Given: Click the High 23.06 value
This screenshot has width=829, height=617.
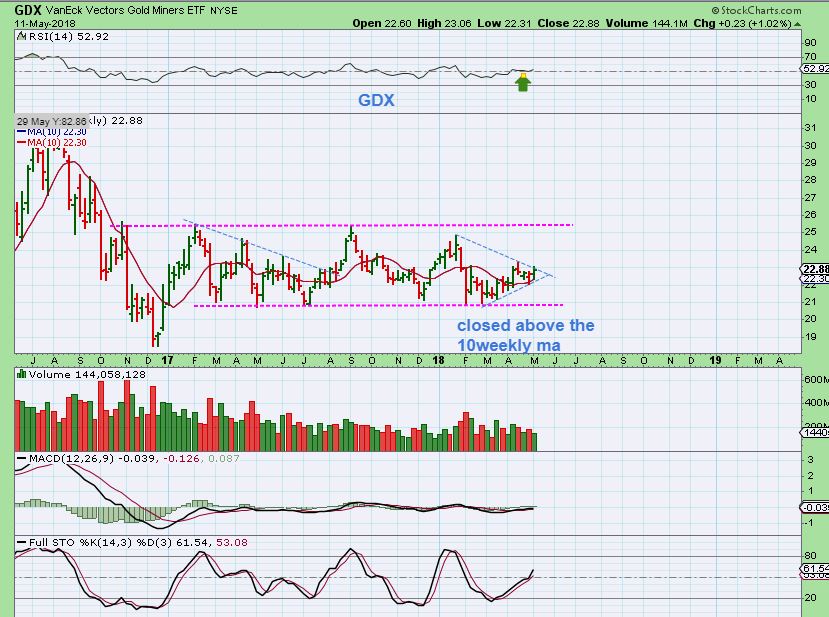Looking at the screenshot, I should pos(444,23).
